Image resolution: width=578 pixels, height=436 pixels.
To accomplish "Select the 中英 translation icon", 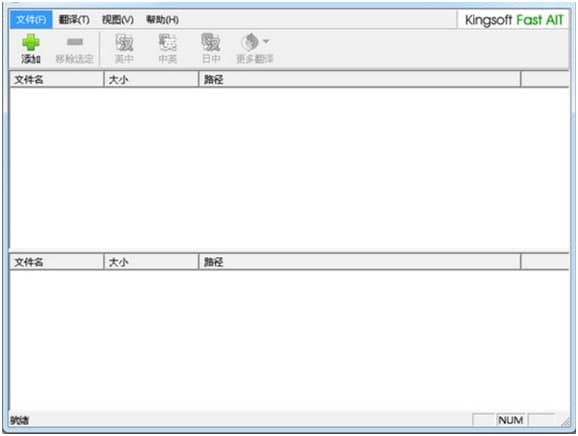I will point(168,42).
